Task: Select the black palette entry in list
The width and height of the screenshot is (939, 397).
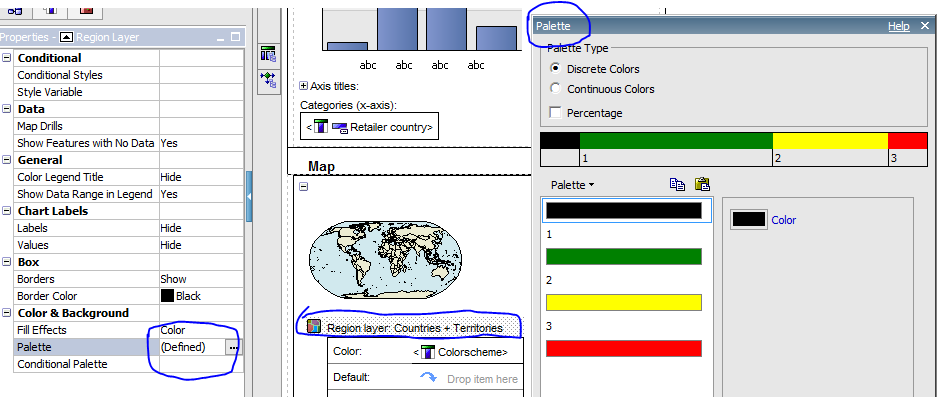Action: click(623, 210)
